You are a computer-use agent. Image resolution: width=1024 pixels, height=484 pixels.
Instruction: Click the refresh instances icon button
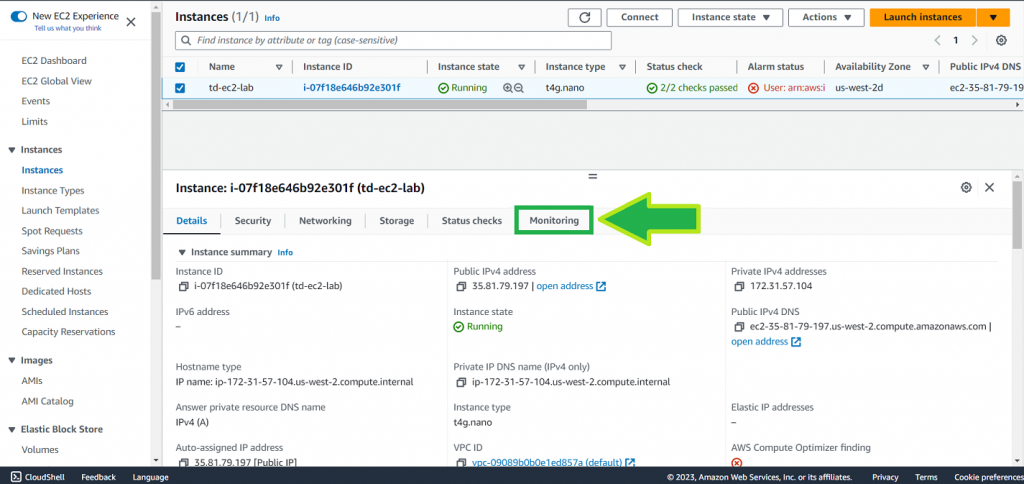[x=584, y=17]
